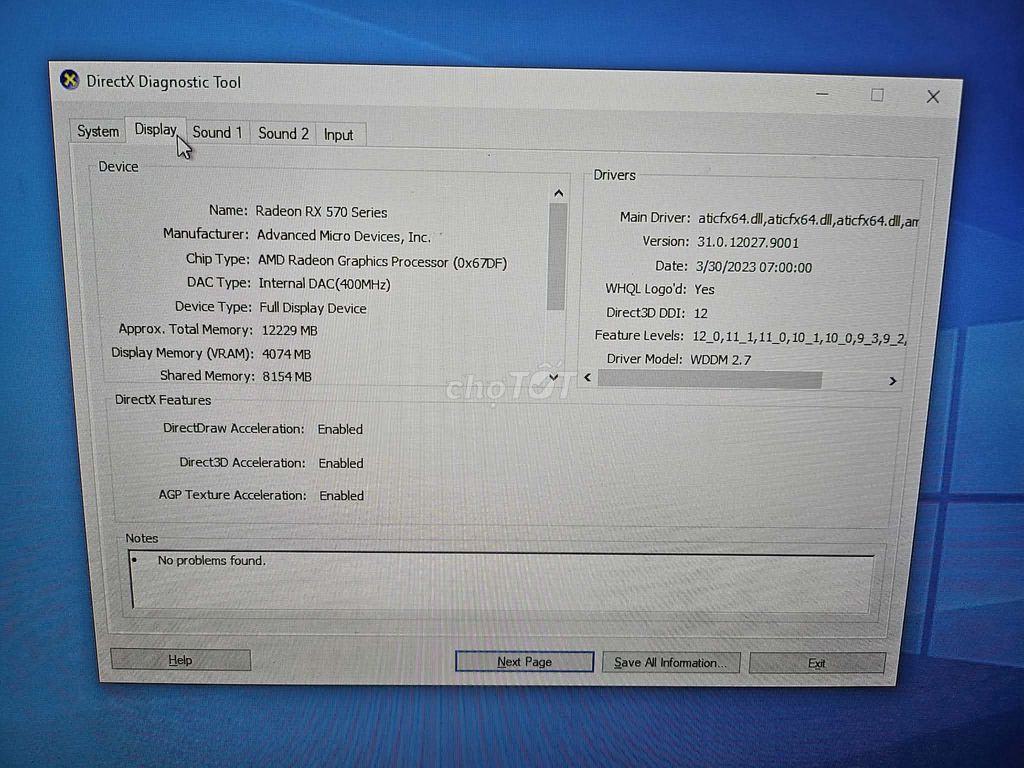Click Full Display Device value
The image size is (1024, 768).
click(x=313, y=308)
